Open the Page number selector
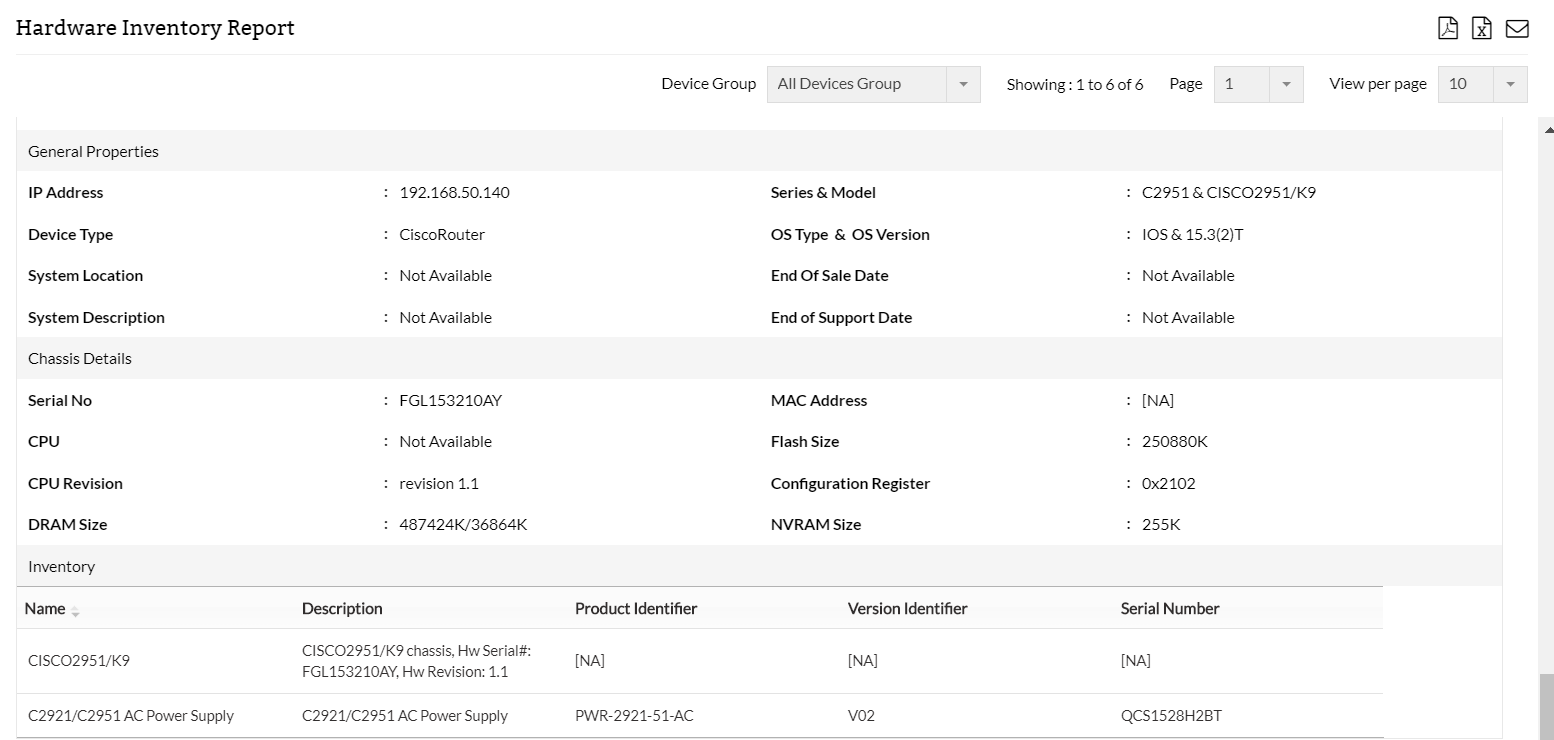This screenshot has height=740, width=1554. click(1286, 84)
